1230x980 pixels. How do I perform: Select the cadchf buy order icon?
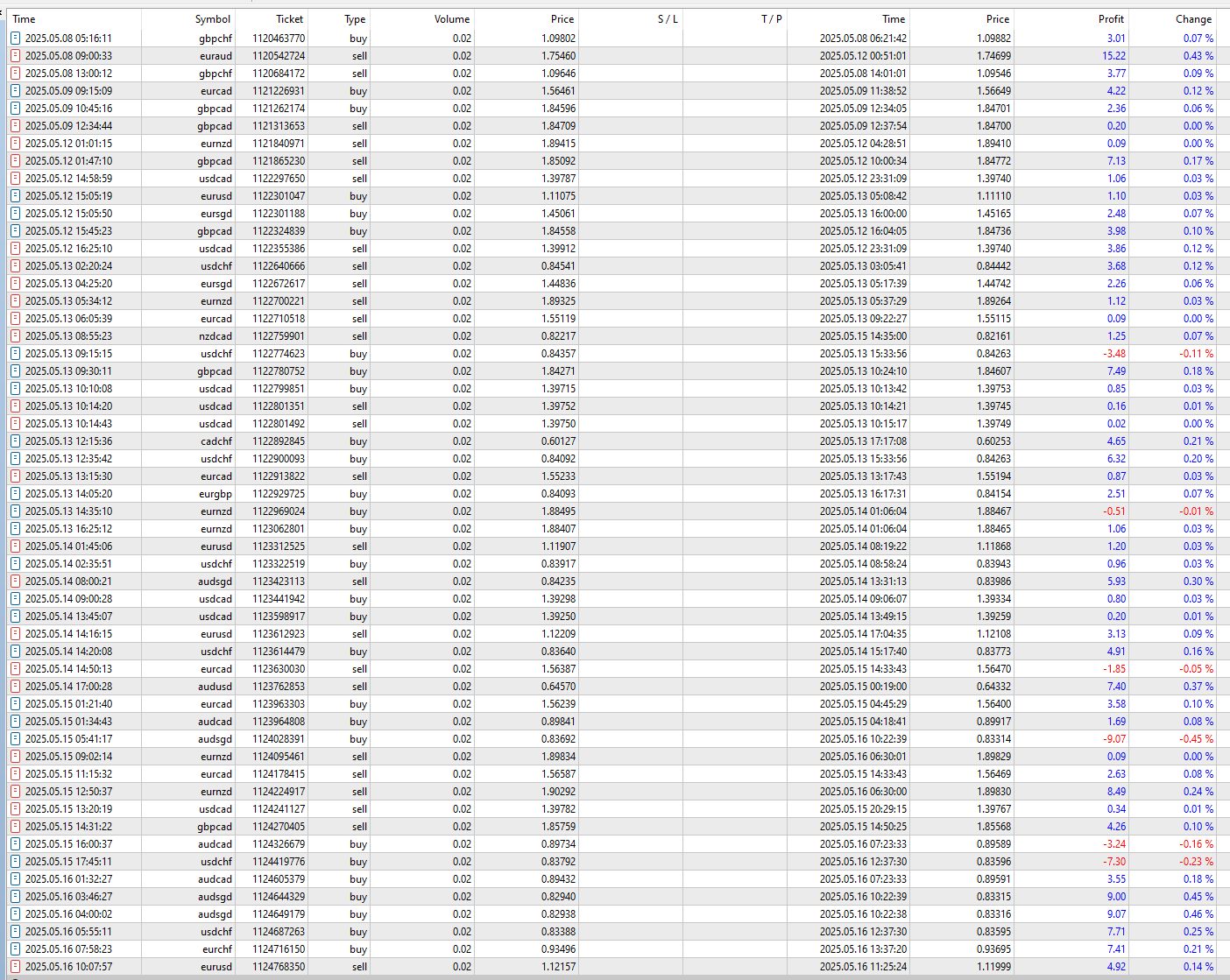[x=15, y=441]
